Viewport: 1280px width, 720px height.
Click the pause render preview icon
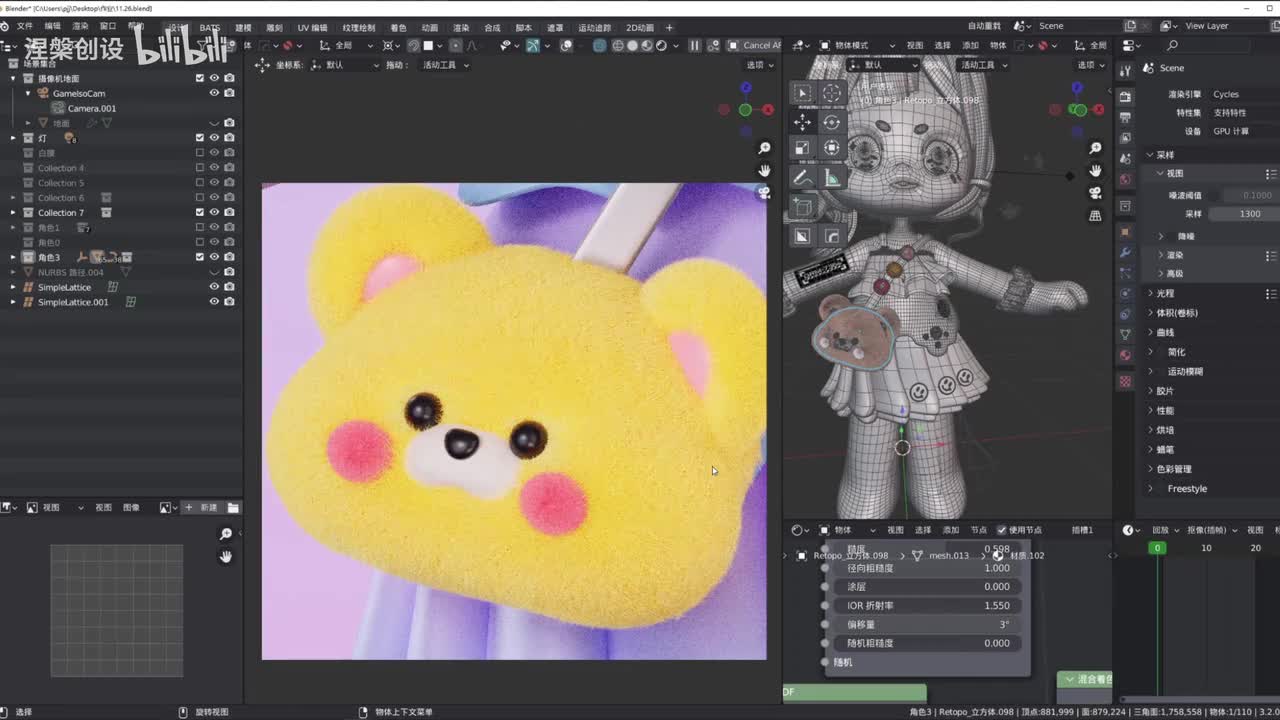click(694, 45)
